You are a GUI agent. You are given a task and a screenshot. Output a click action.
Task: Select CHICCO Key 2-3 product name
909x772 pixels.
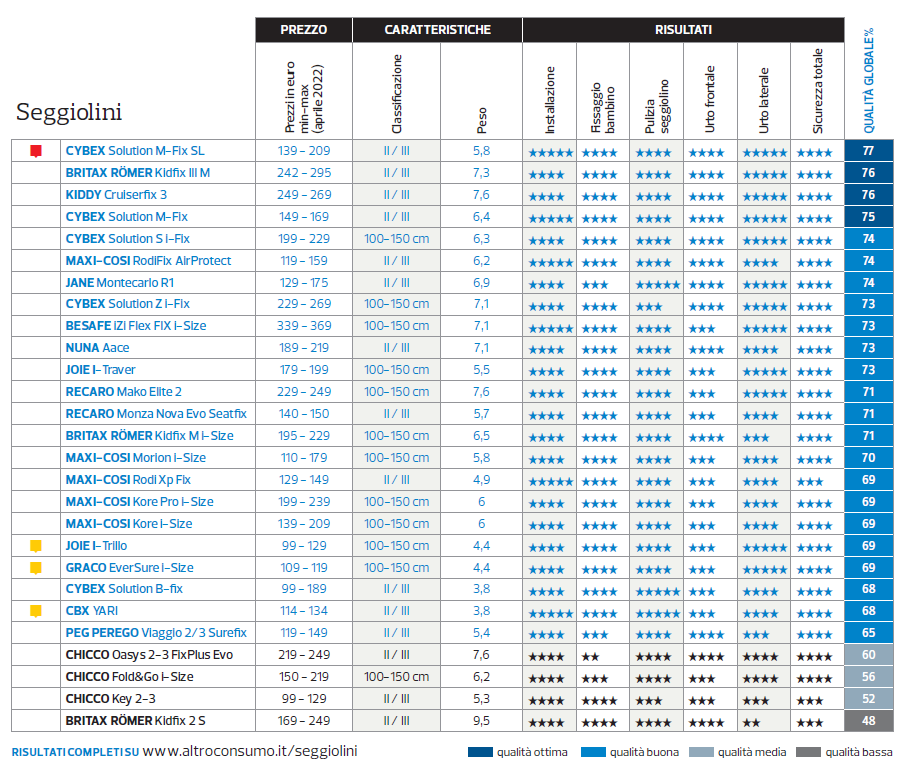tap(111, 700)
